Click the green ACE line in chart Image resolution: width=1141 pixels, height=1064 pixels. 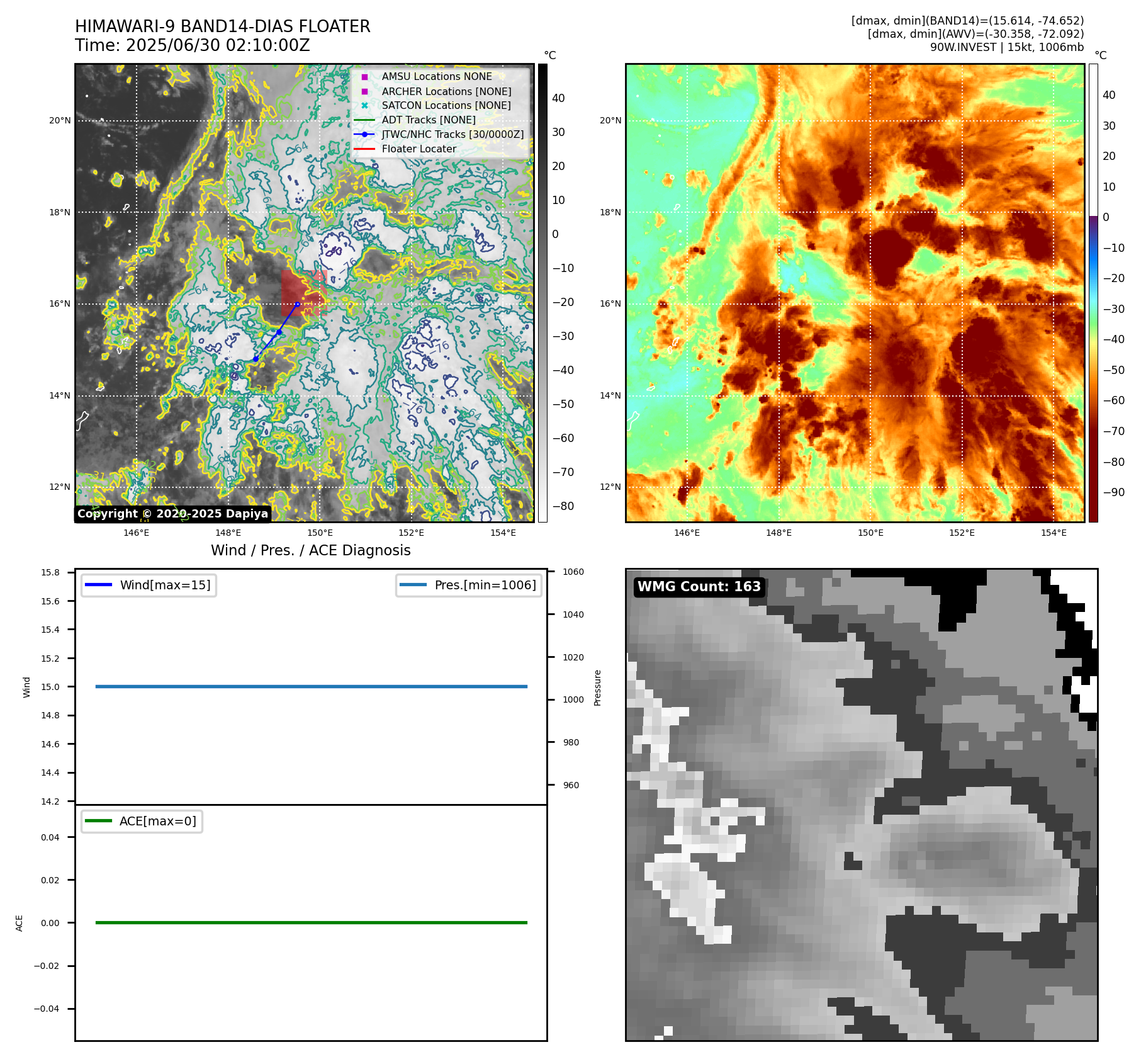point(311,922)
